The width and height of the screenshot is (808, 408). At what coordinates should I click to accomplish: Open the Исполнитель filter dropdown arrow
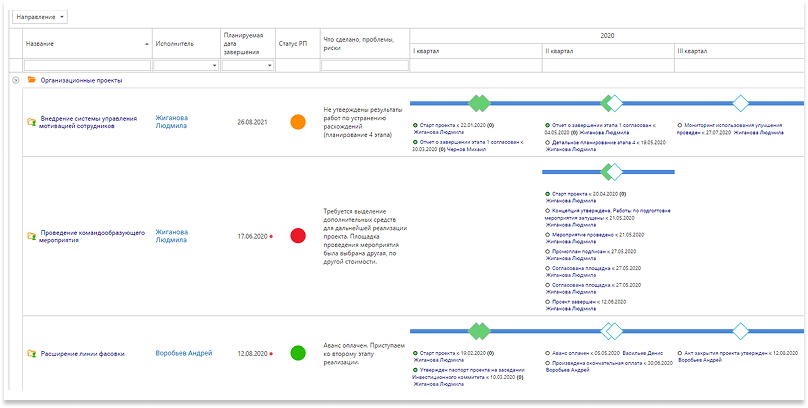coord(214,65)
